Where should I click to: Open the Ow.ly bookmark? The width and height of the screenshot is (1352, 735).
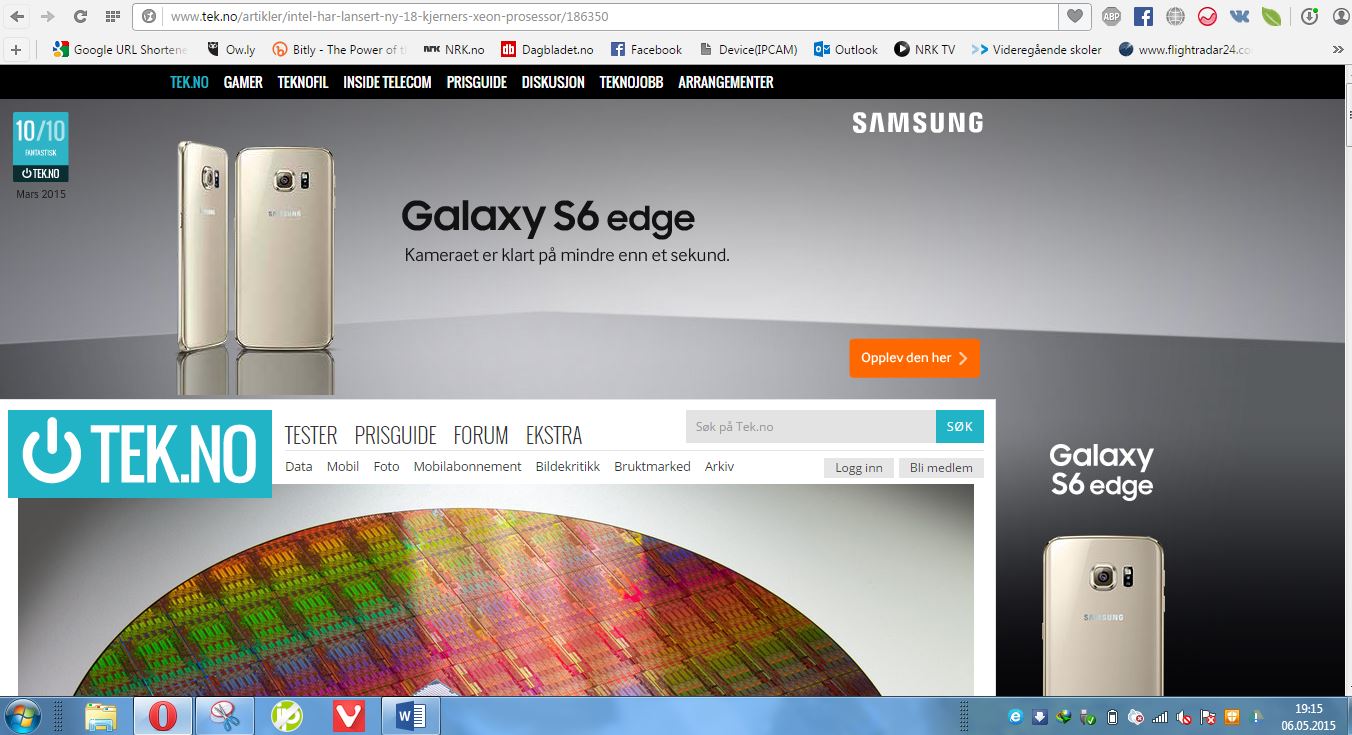(x=230, y=49)
